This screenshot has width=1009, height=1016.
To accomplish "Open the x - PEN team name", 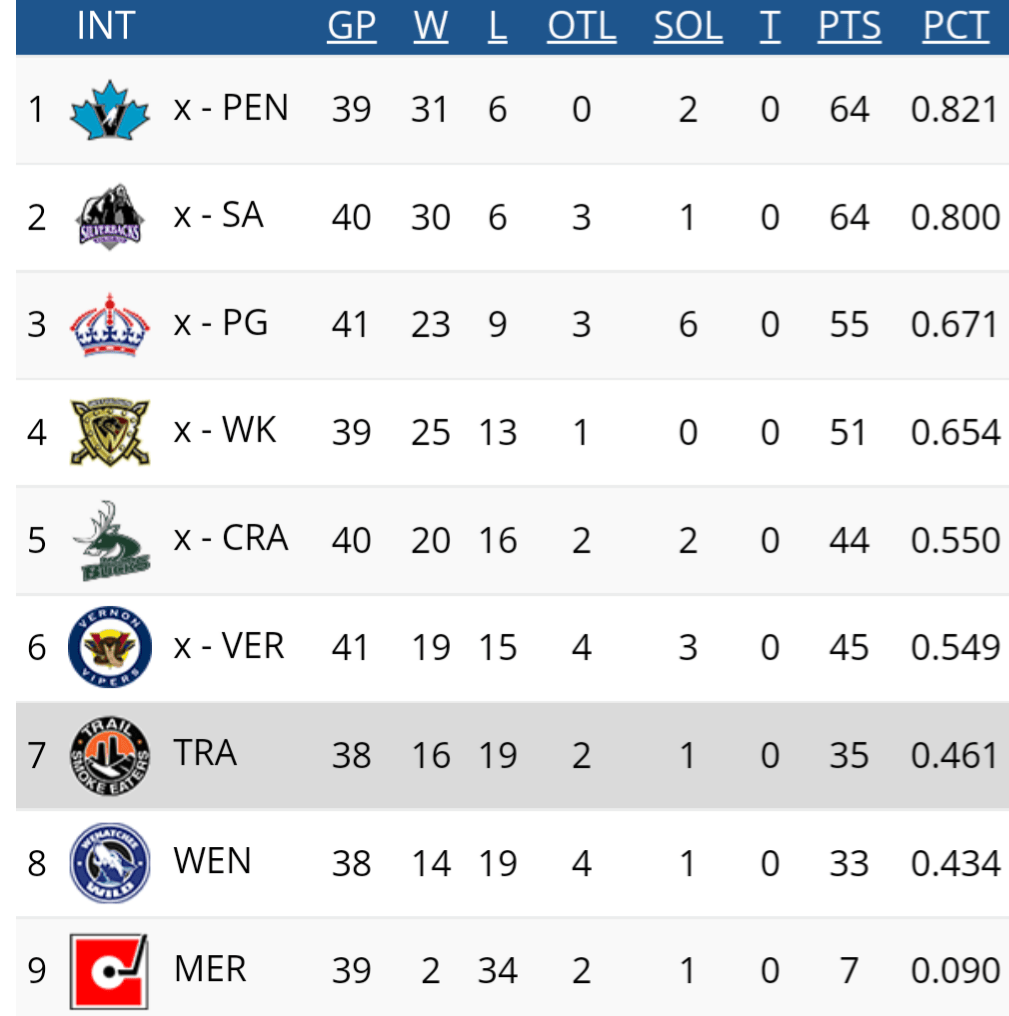I will point(231,108).
